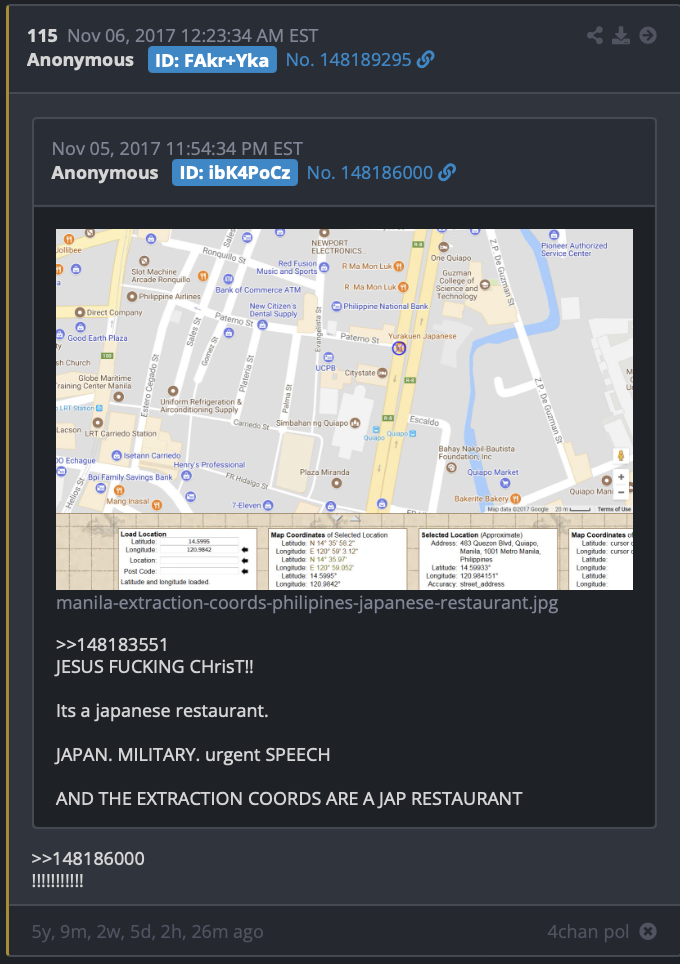
Task: Click the map zoom out minus button
Action: (x=621, y=492)
